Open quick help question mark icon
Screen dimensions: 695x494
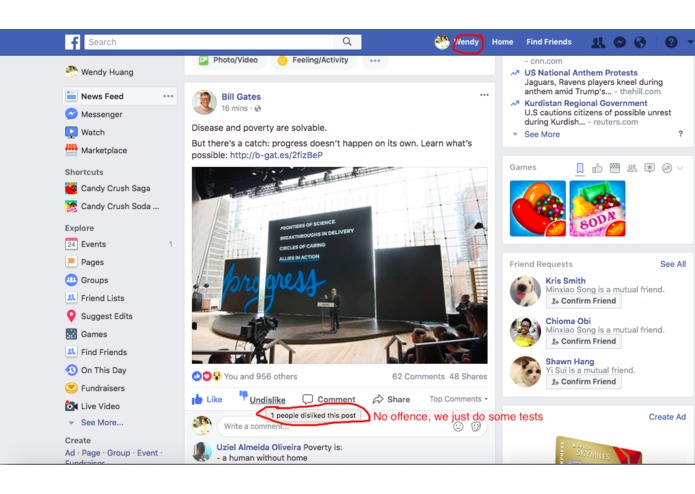(x=671, y=42)
